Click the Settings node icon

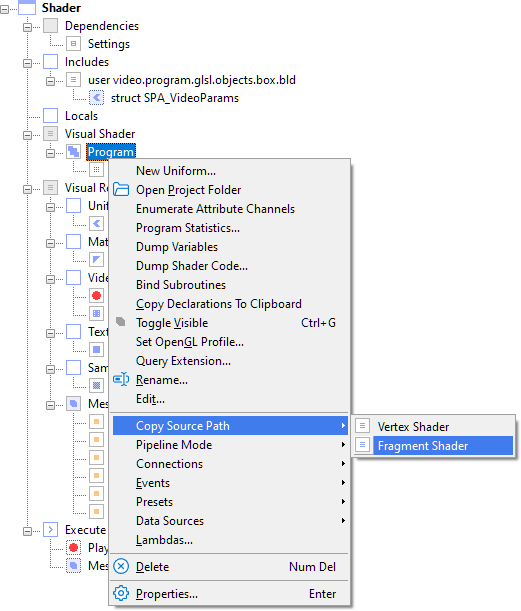coord(73,44)
